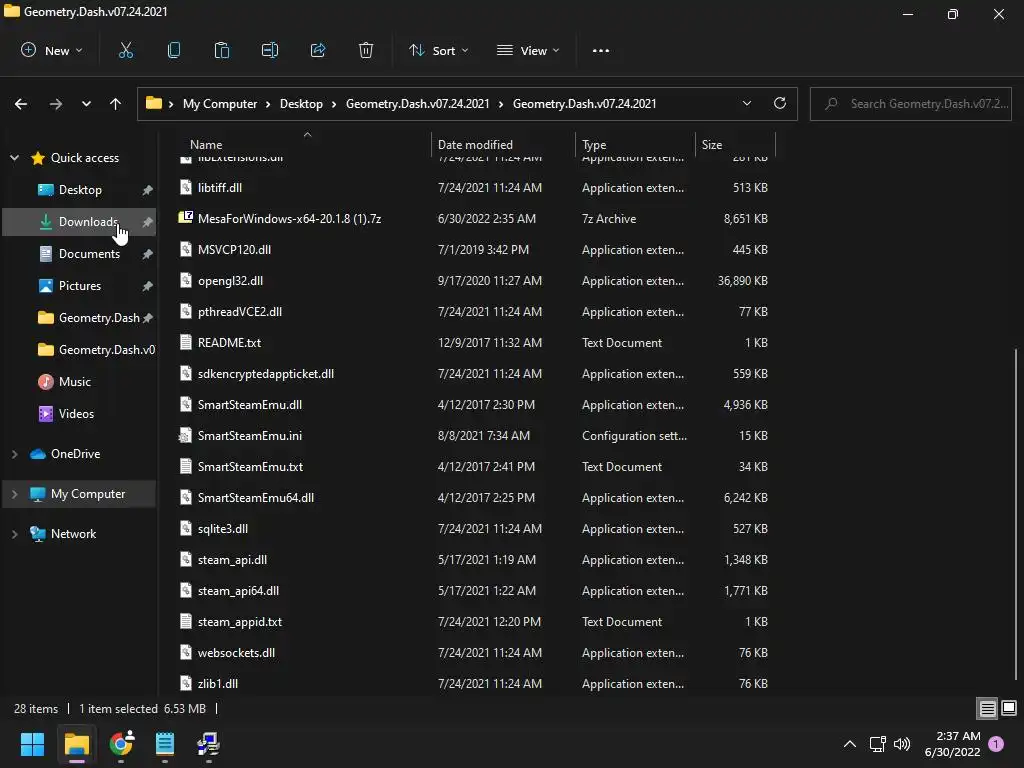Expand address bar history dropdown
Screen dimensions: 1024x768
747,103
